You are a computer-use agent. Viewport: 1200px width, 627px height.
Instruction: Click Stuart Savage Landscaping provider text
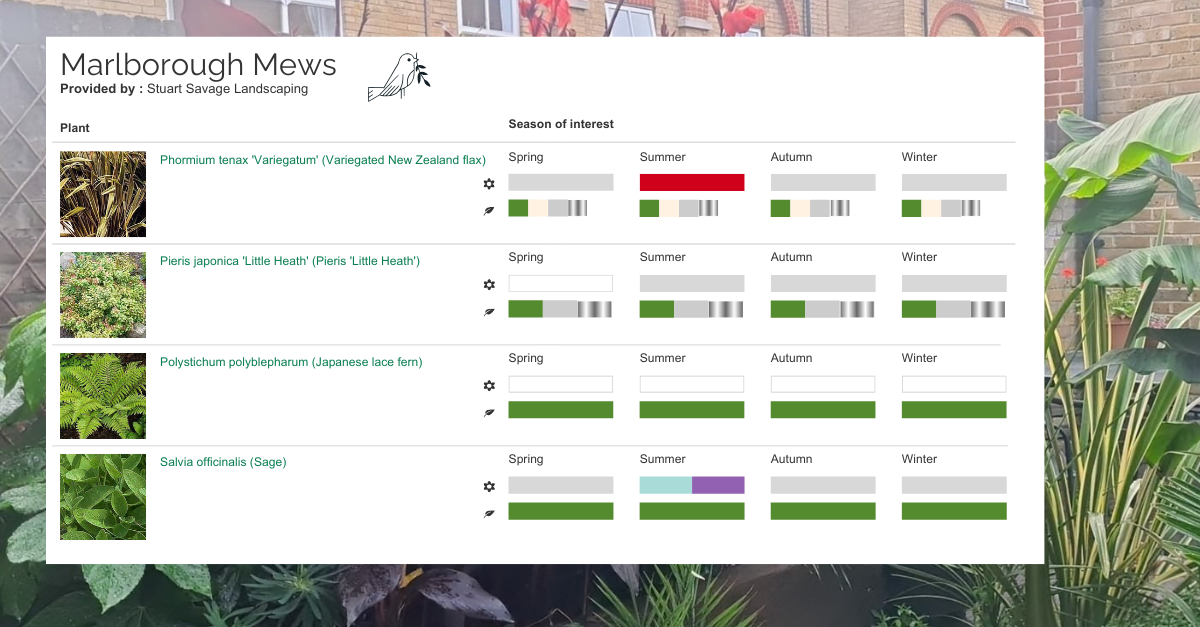pos(228,89)
